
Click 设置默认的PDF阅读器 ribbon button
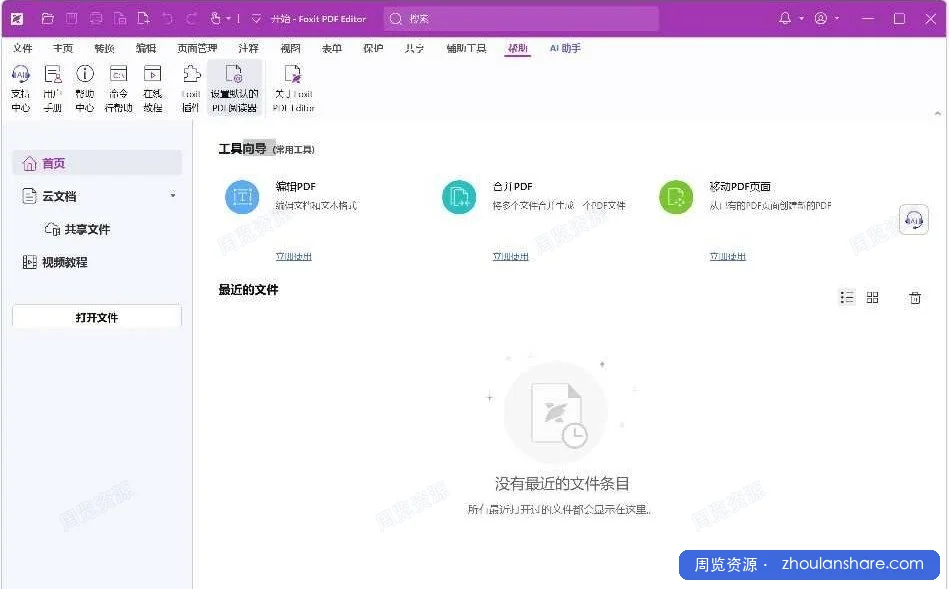pos(234,88)
